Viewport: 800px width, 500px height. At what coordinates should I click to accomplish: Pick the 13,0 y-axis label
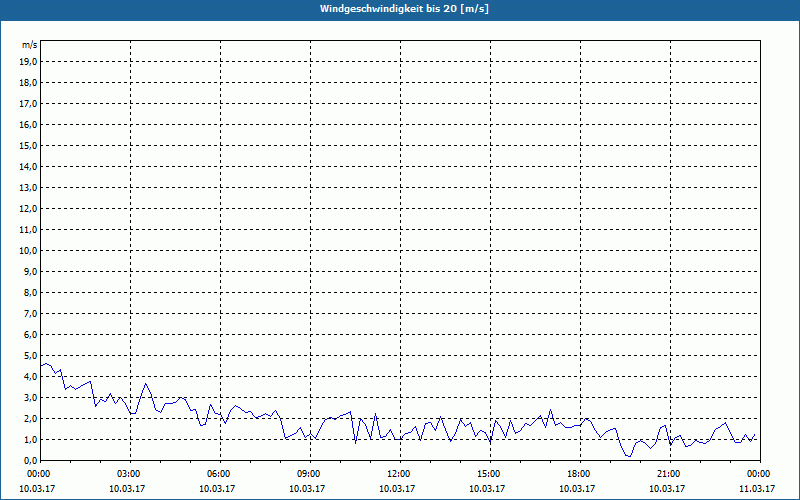28,187
